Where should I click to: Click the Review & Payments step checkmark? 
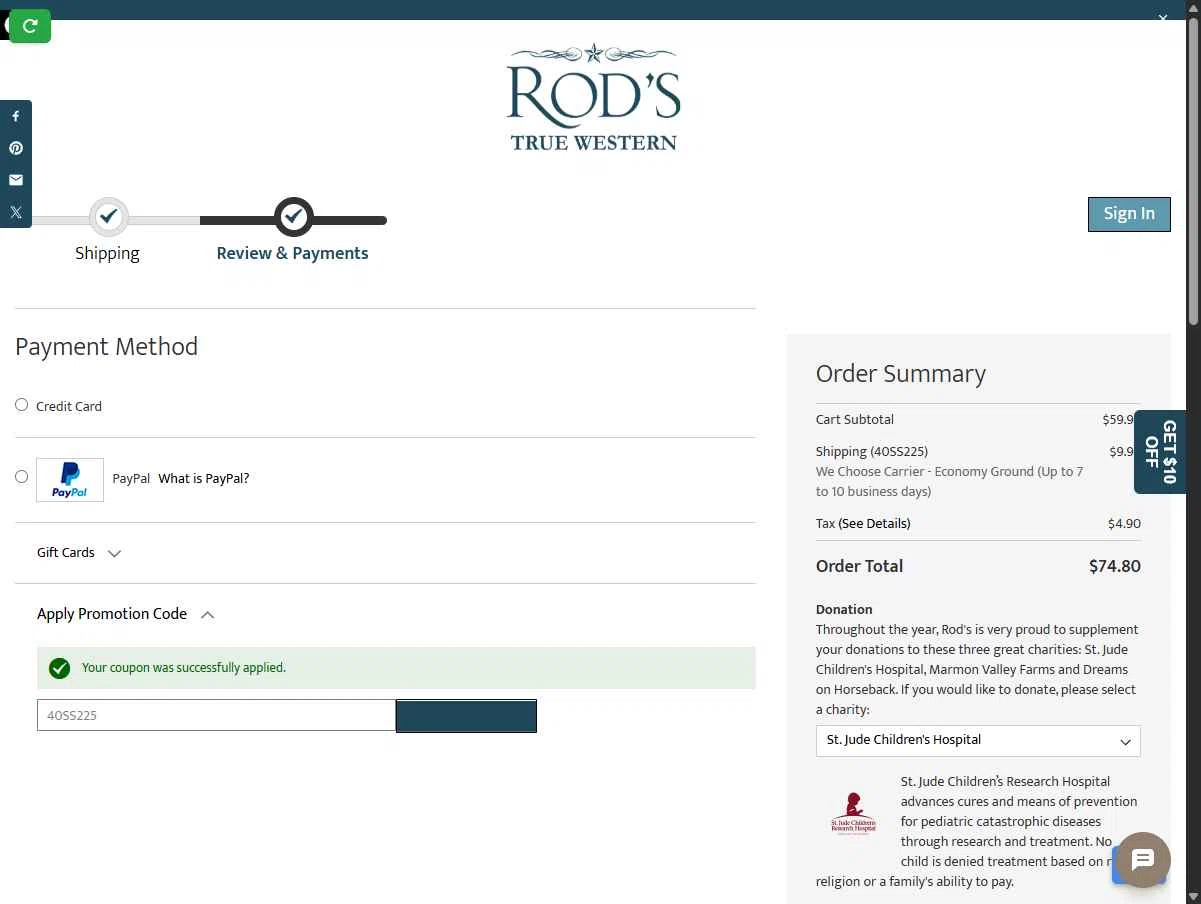[x=293, y=216]
